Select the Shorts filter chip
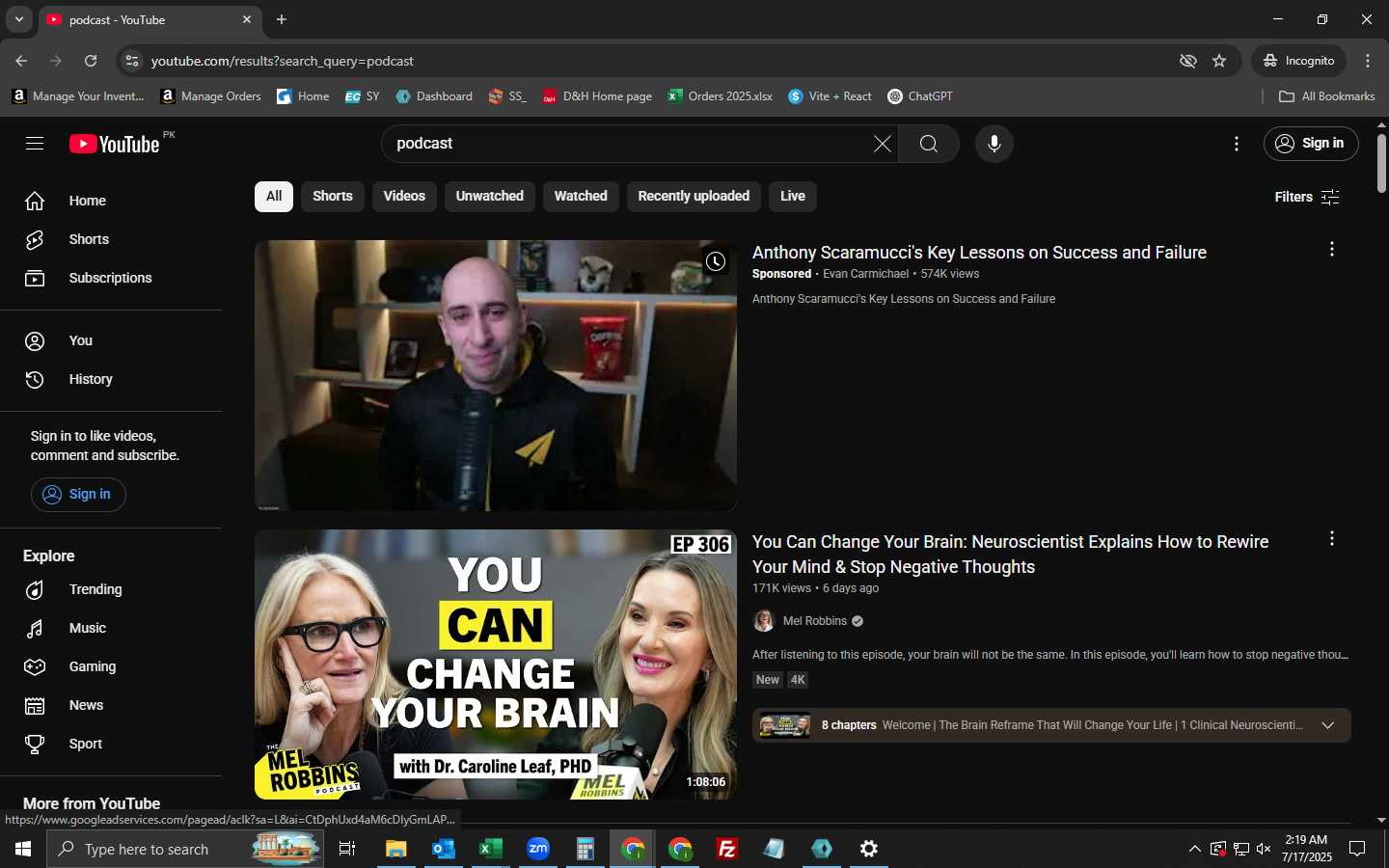 333,196
